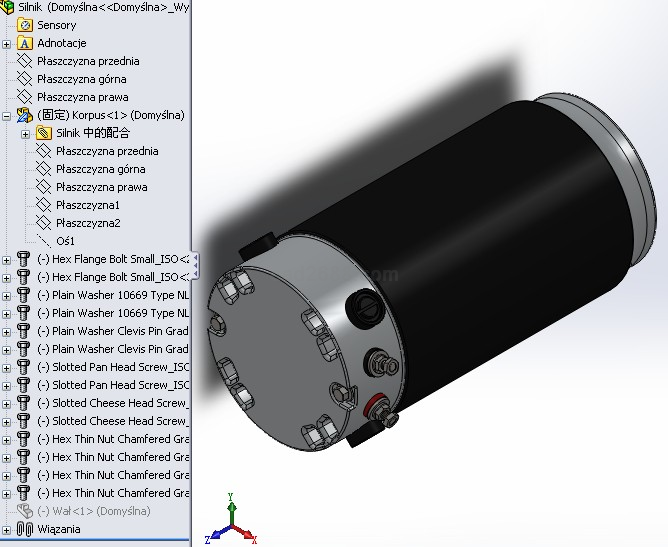Select the top-level Płaszczyzna górna plane
Viewport: 668px width, 547px height.
click(81, 79)
